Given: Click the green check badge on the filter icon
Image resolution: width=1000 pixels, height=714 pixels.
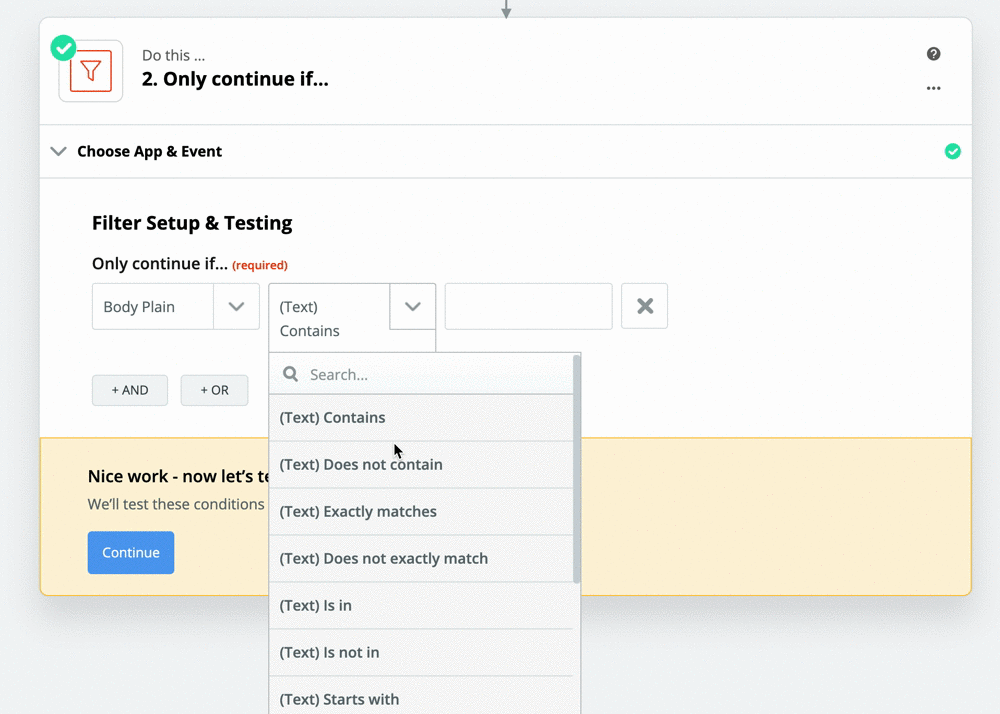Looking at the screenshot, I should (x=64, y=47).
